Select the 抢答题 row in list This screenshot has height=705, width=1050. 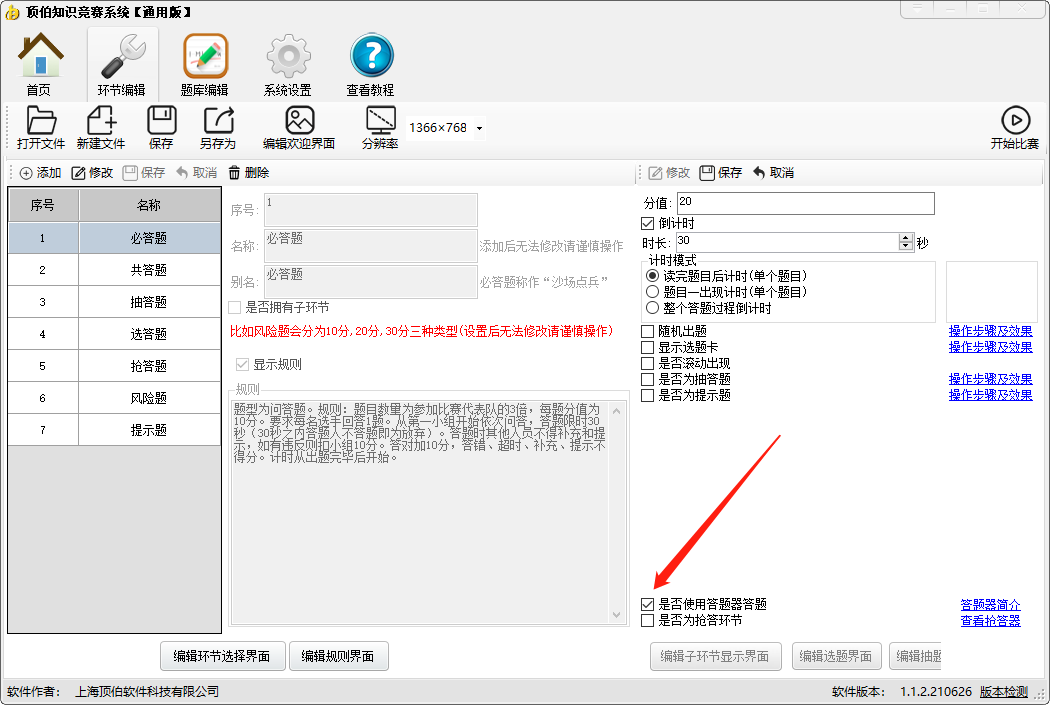click(148, 366)
